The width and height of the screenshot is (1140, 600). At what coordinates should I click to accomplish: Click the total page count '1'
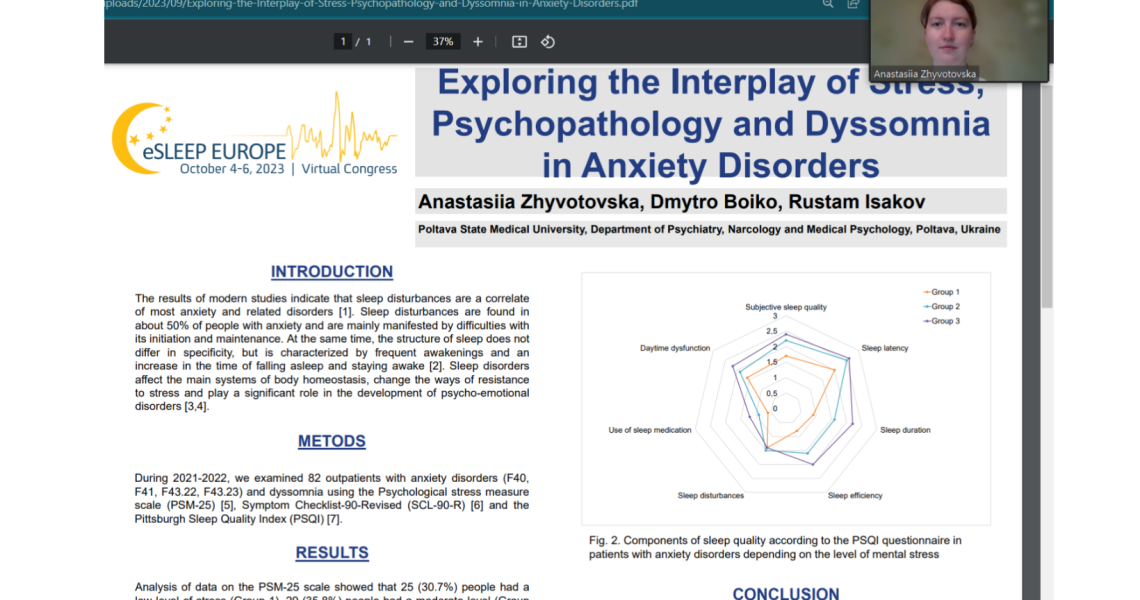pos(369,42)
